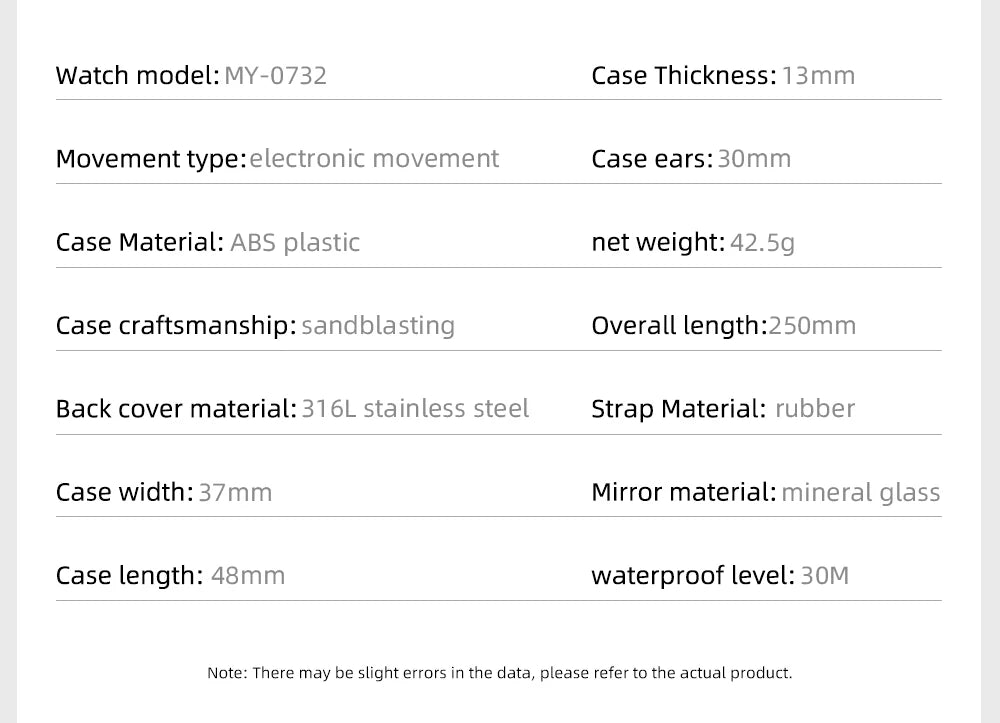Click the Case length 48mm value
This screenshot has height=723, width=1000.
(248, 576)
